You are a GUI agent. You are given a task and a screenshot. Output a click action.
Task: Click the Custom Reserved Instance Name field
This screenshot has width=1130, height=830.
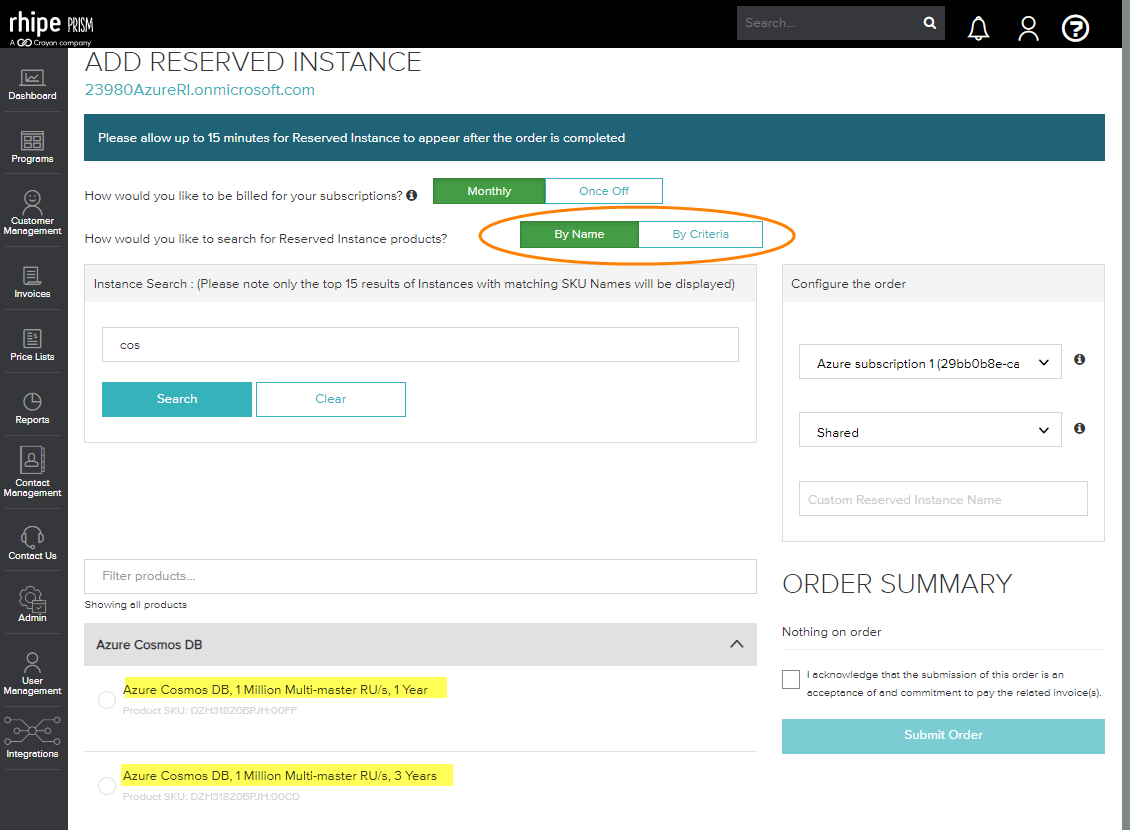coord(942,498)
